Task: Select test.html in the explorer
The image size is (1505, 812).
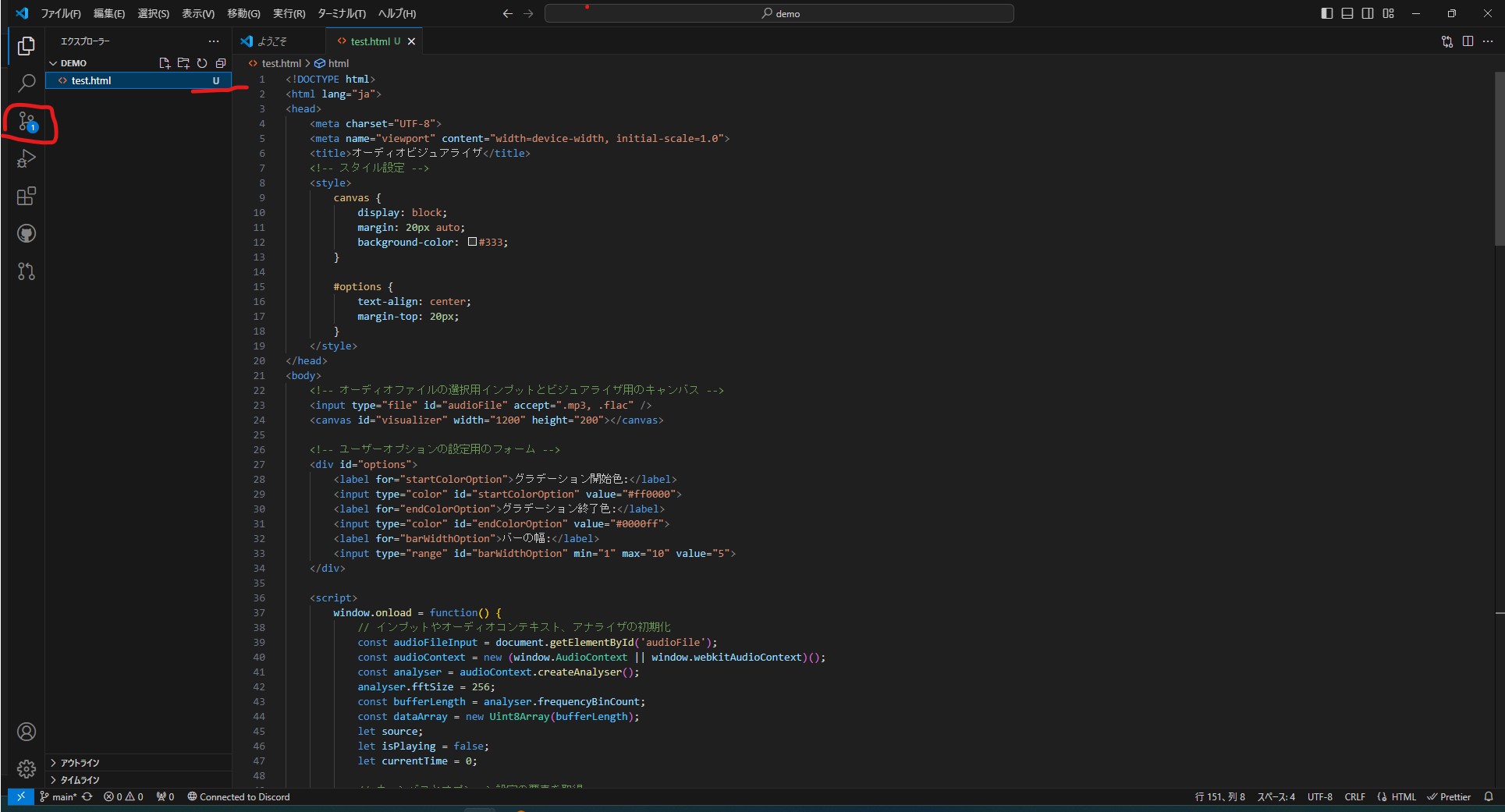Action: 91,80
